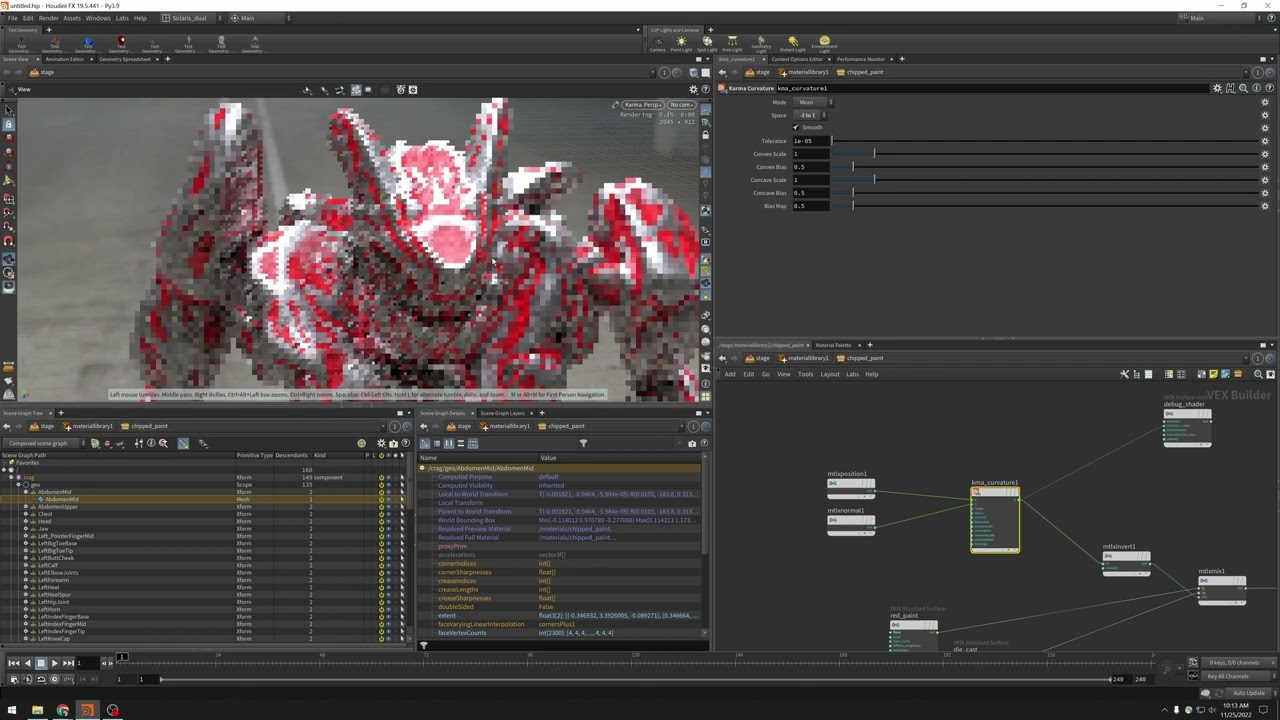Adjust the Convex Bias slider
The height and width of the screenshot is (720, 1280).
tap(1046, 167)
